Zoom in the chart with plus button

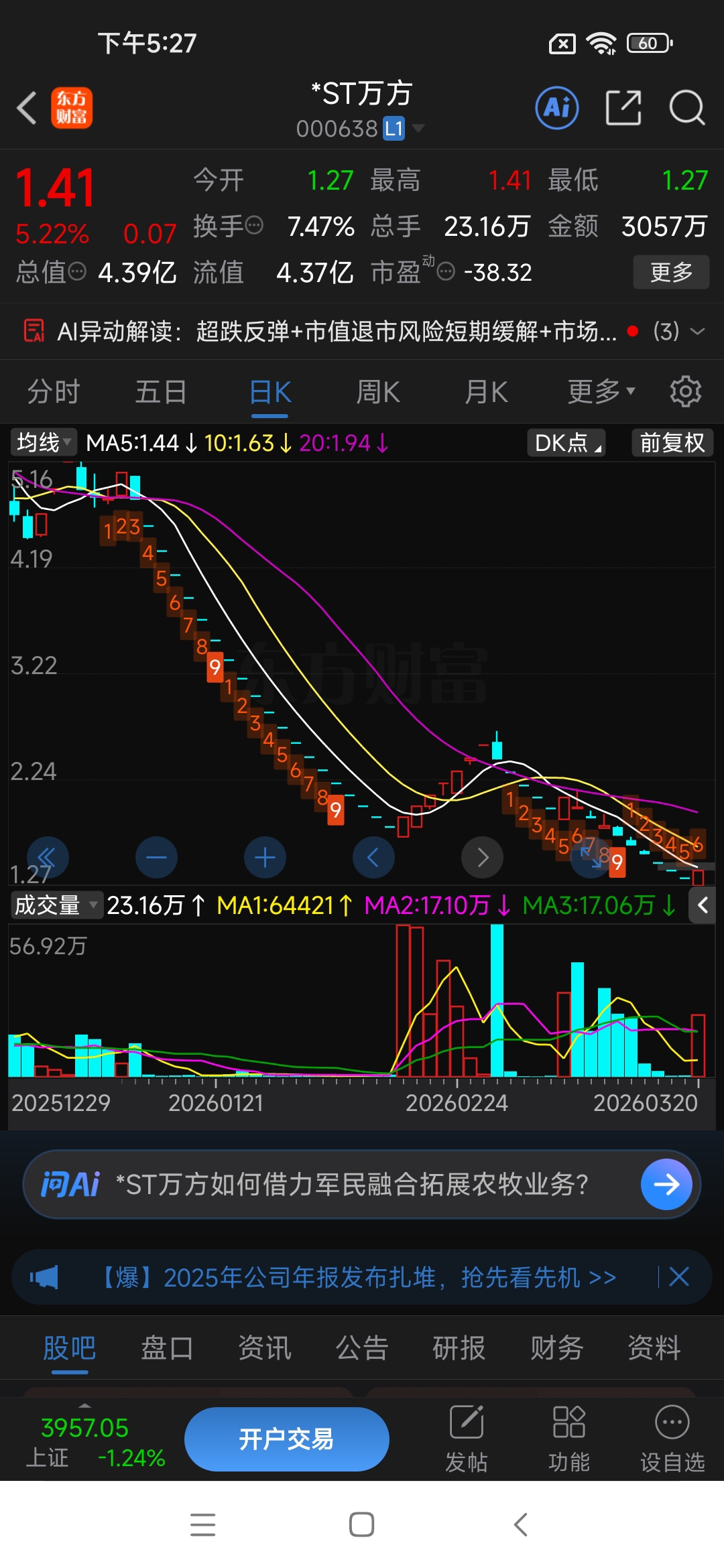(x=265, y=857)
